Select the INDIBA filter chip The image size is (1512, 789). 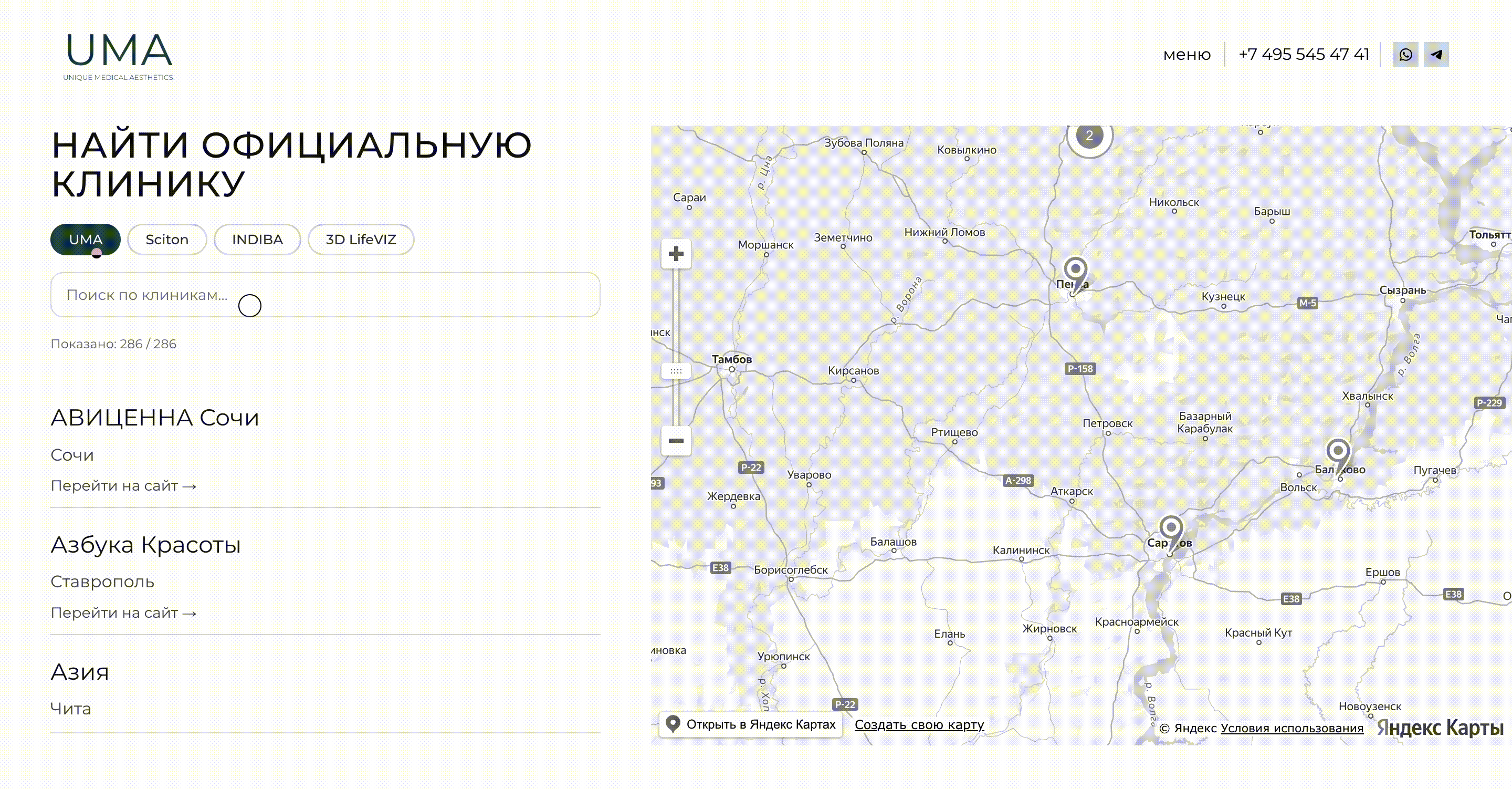(x=257, y=240)
